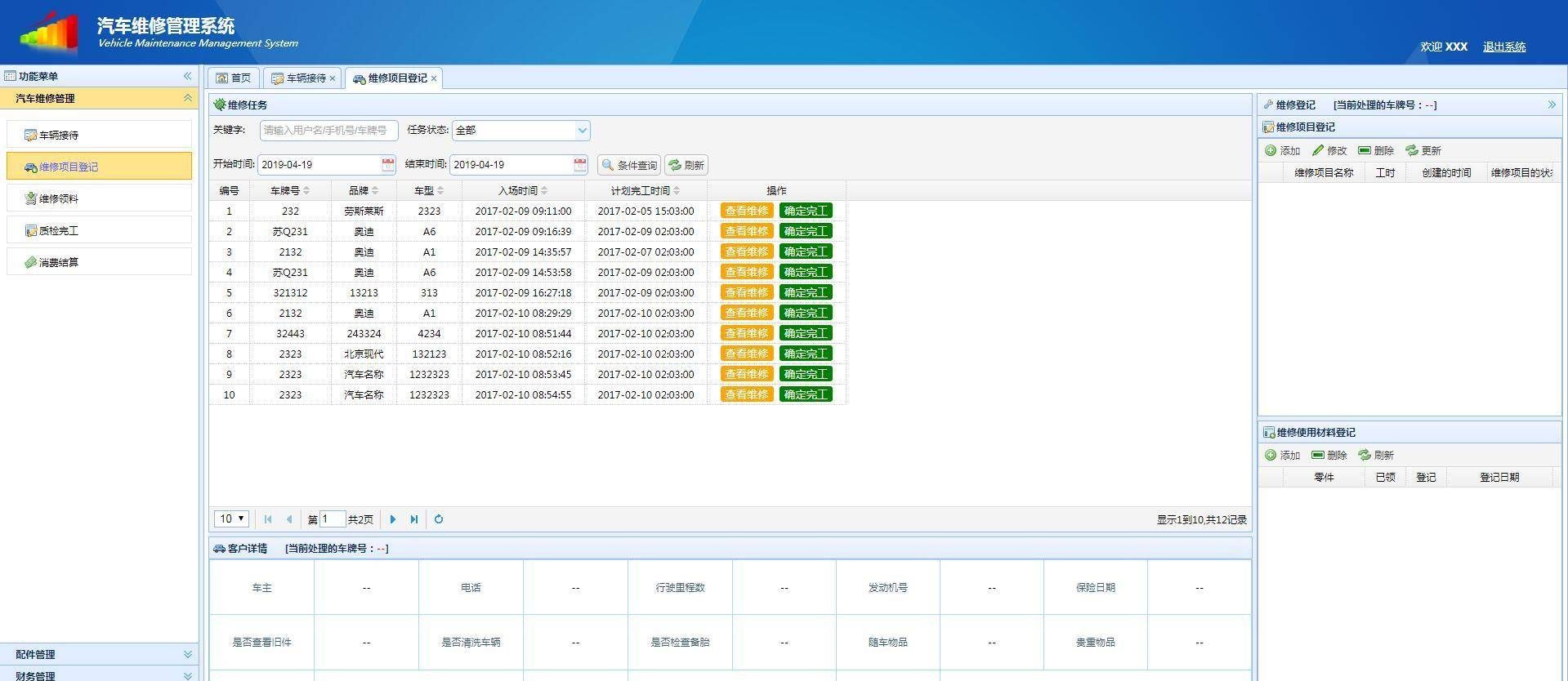This screenshot has width=1568, height=681.
Task: Click the 创建的时间 column header
Action: pos(1446,172)
